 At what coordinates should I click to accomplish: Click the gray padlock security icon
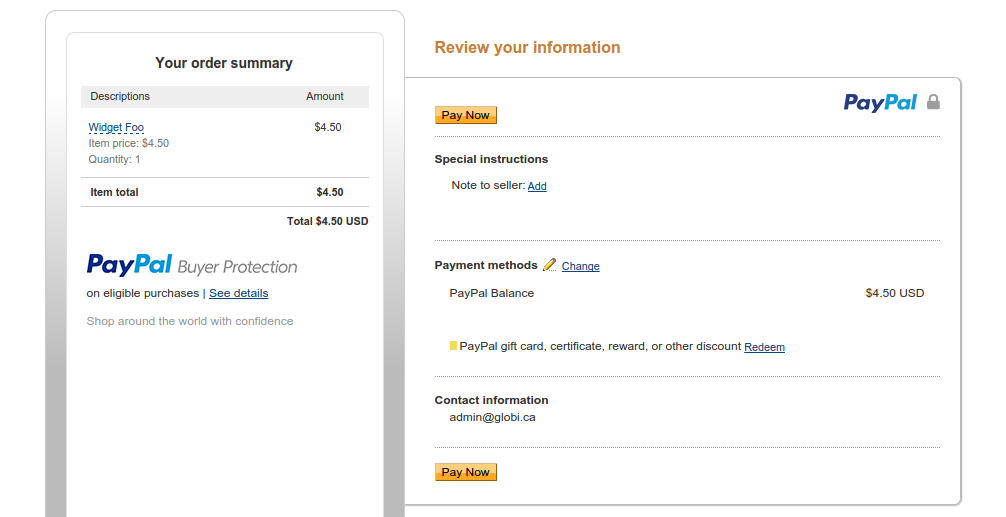934,102
